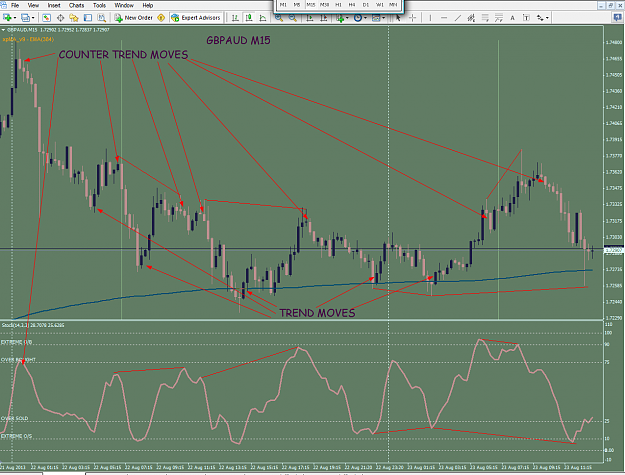This screenshot has width=625, height=475.
Task: Open the Profiles toolbar icon
Action: pos(25,18)
